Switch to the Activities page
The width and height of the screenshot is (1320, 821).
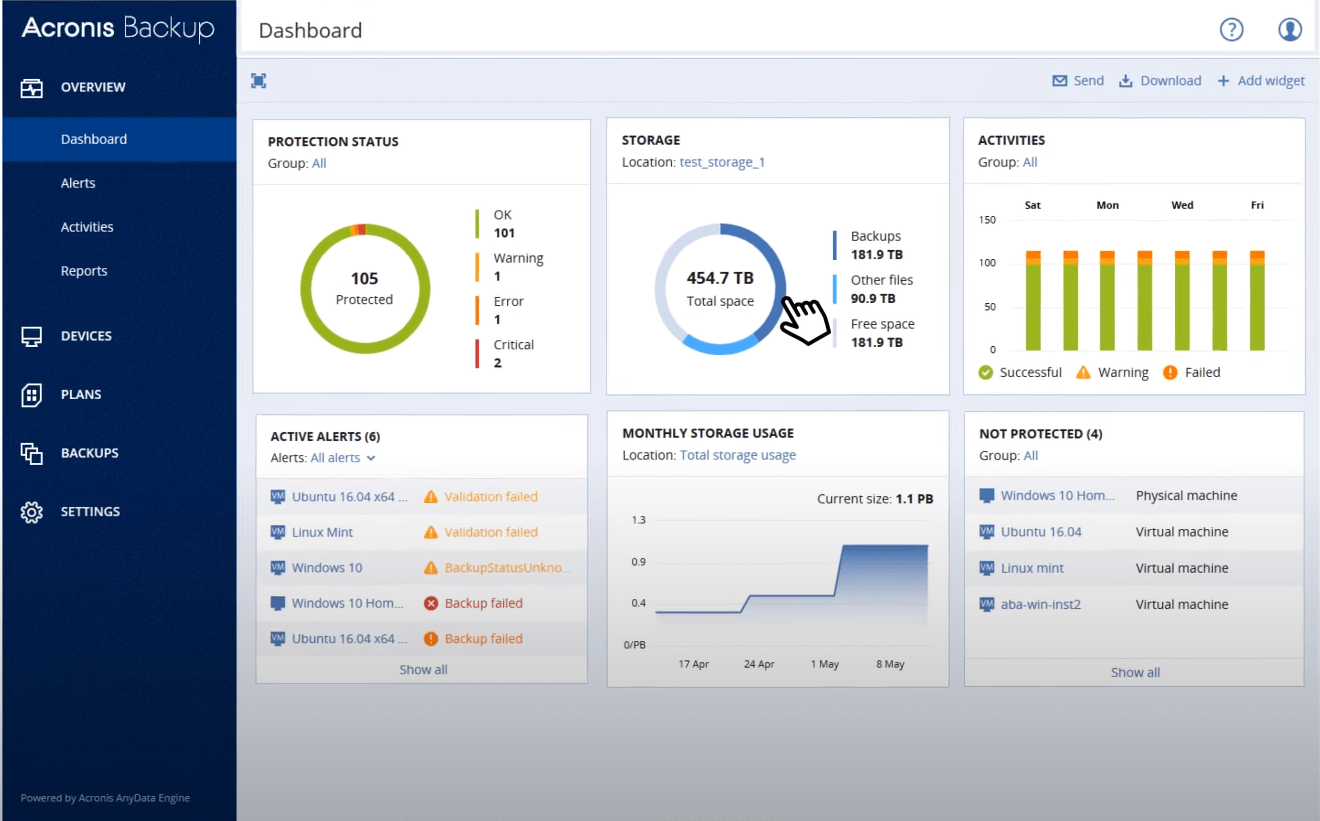pos(86,226)
